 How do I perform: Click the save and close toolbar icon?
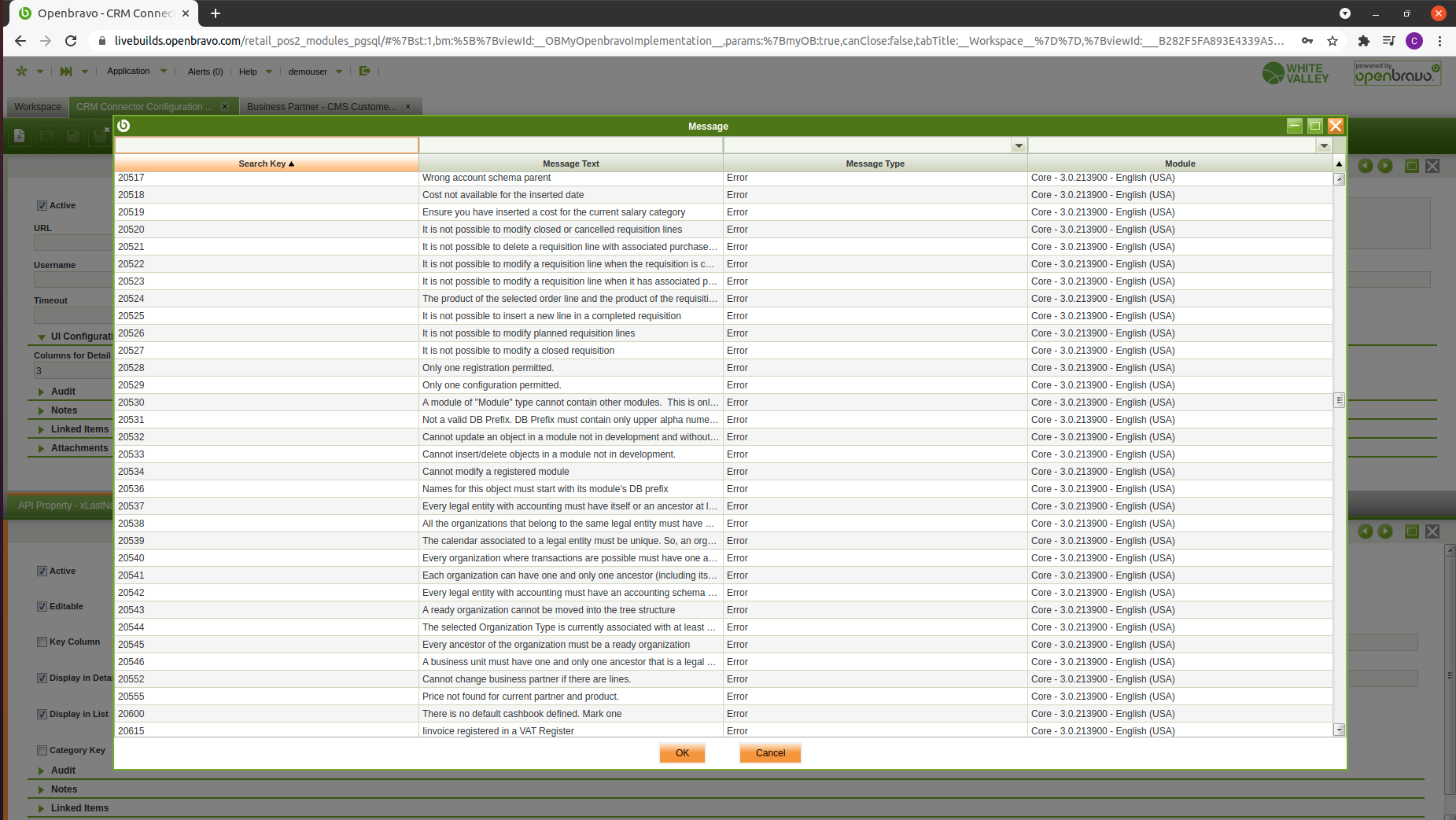pos(100,135)
